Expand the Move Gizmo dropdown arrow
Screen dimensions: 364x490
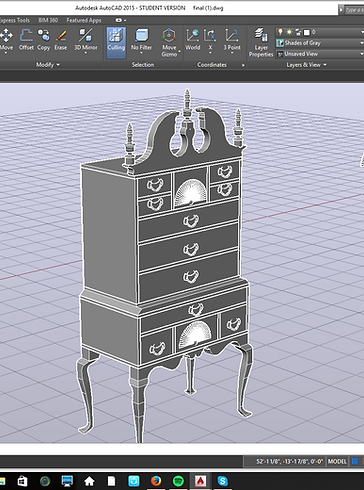(x=180, y=52)
